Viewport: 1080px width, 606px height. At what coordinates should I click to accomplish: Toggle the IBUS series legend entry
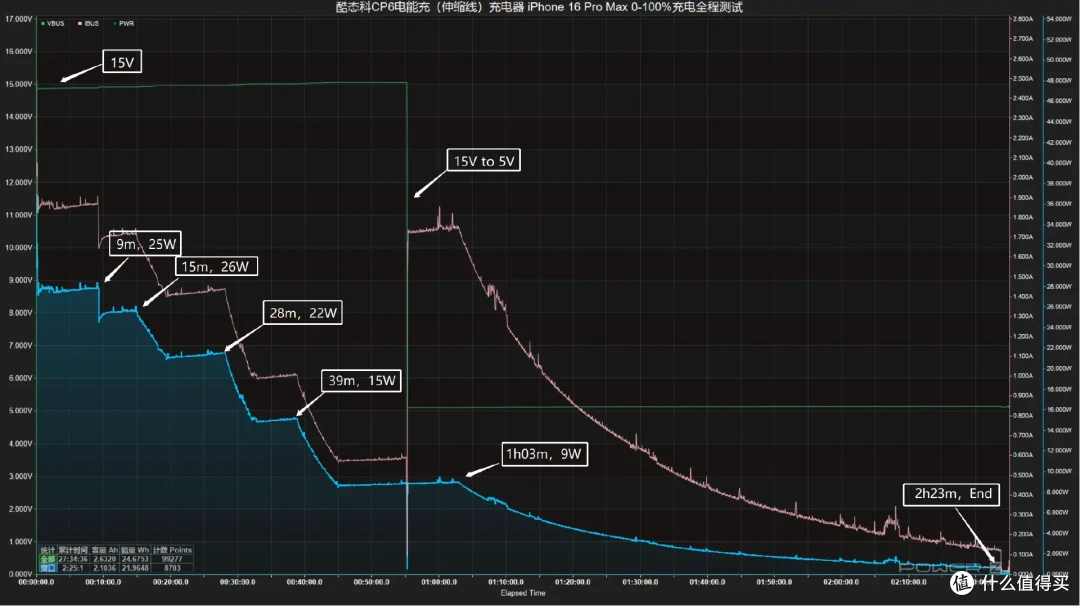89,23
